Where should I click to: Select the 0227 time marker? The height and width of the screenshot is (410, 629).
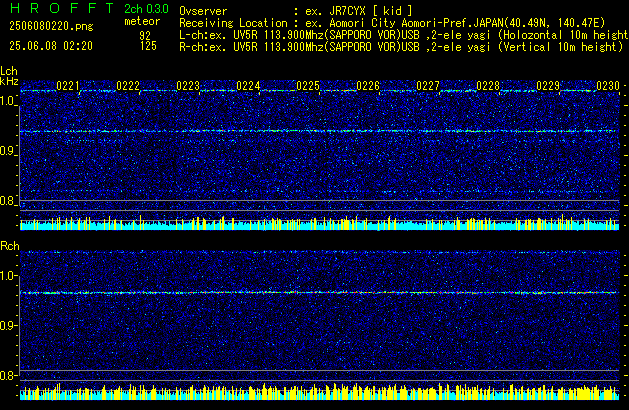pos(428,86)
